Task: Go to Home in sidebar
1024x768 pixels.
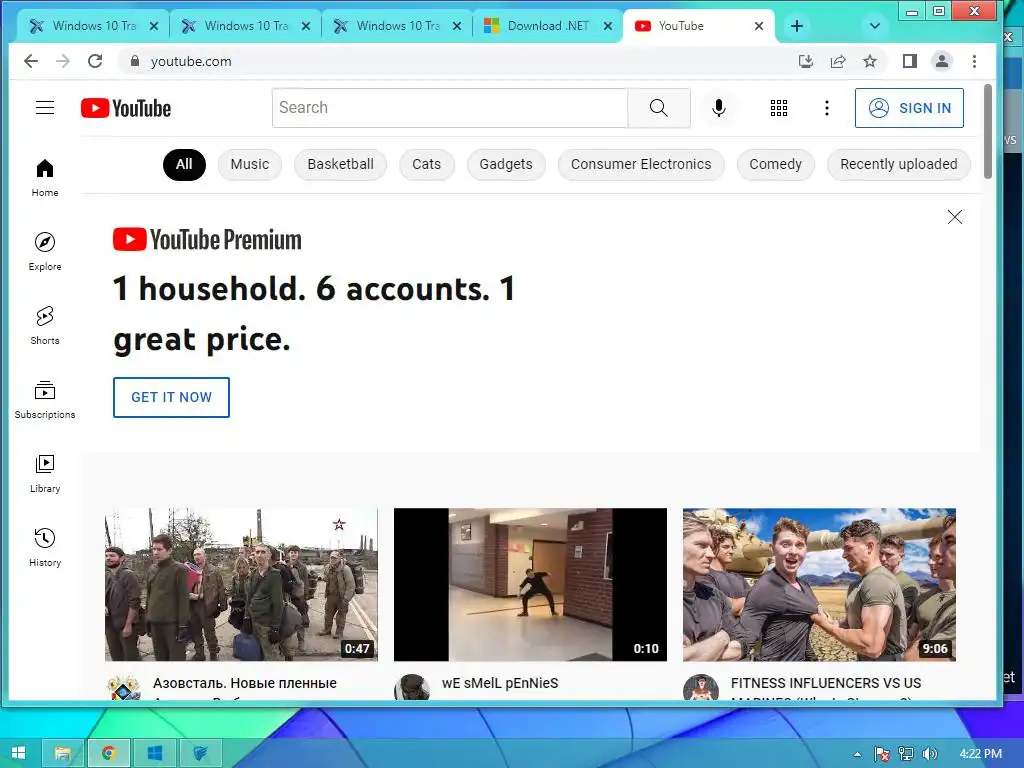Action: pyautogui.click(x=45, y=178)
